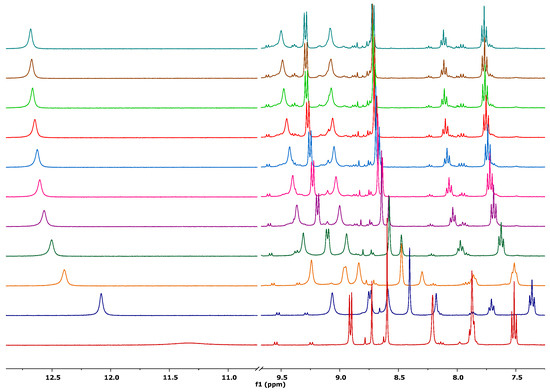Click the 9.0 axis tick label
Viewport: 550px width, 392px height.
point(340,378)
